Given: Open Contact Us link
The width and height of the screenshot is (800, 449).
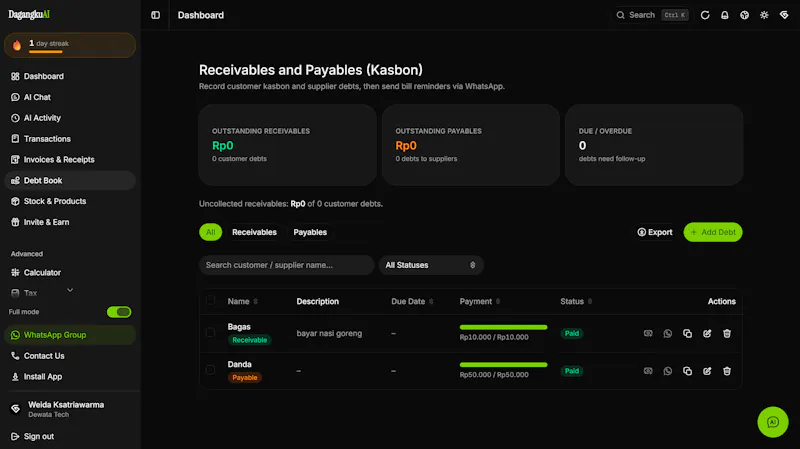Looking at the screenshot, I should pos(70,356).
